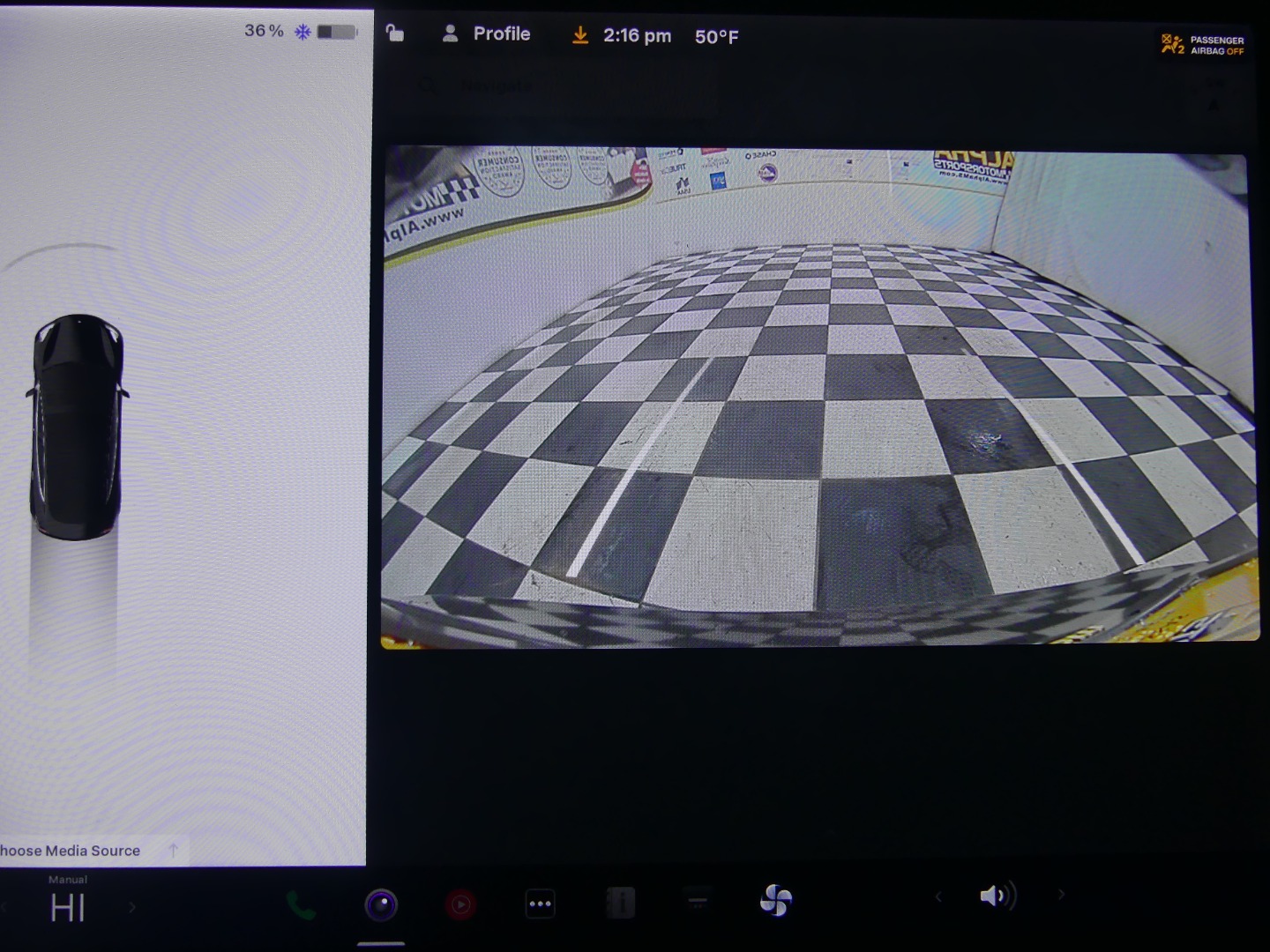
Task: Tap the 50°F outside temperature
Action: point(716,37)
